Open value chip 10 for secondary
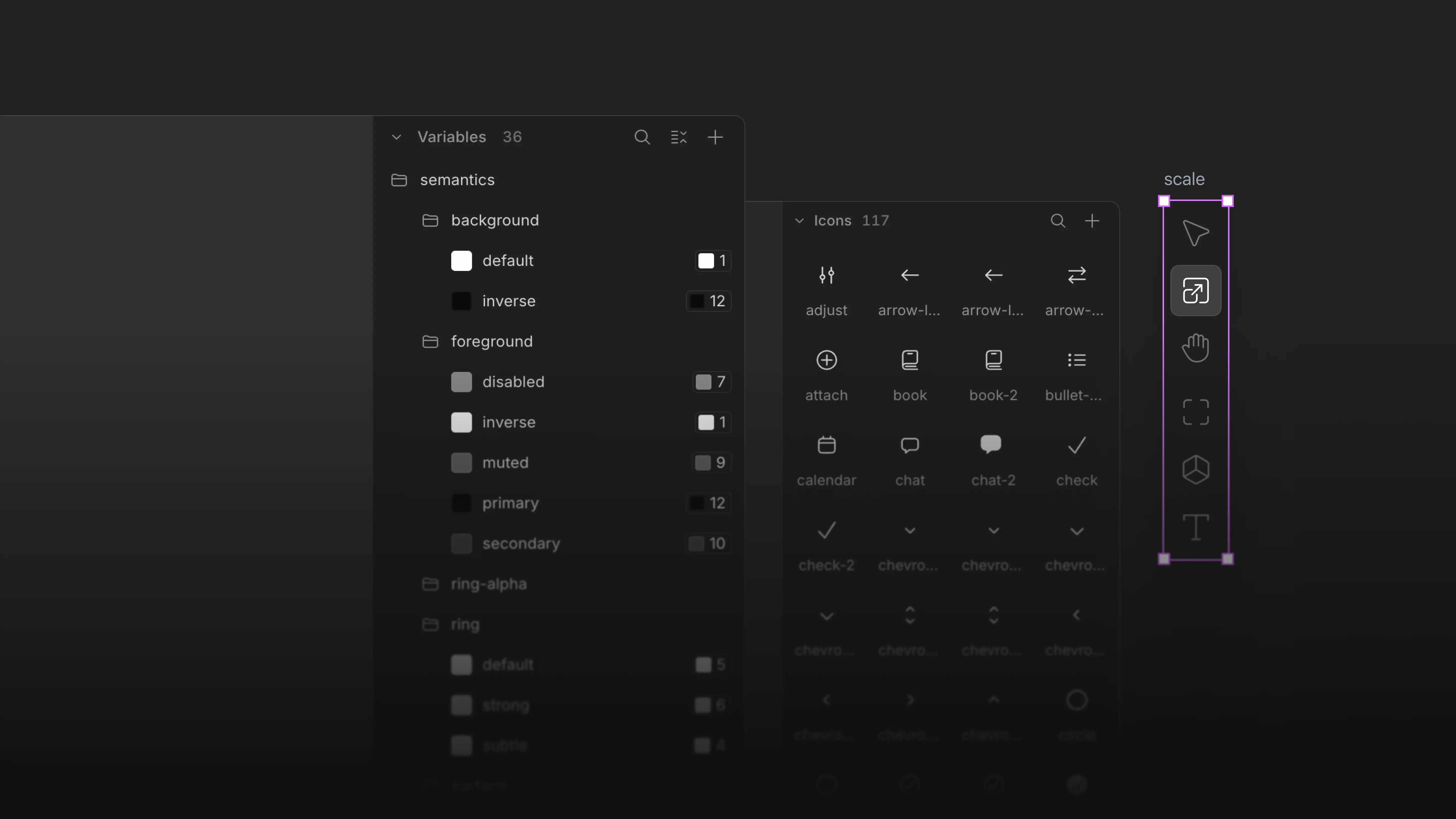This screenshot has width=1456, height=819. coord(709,544)
